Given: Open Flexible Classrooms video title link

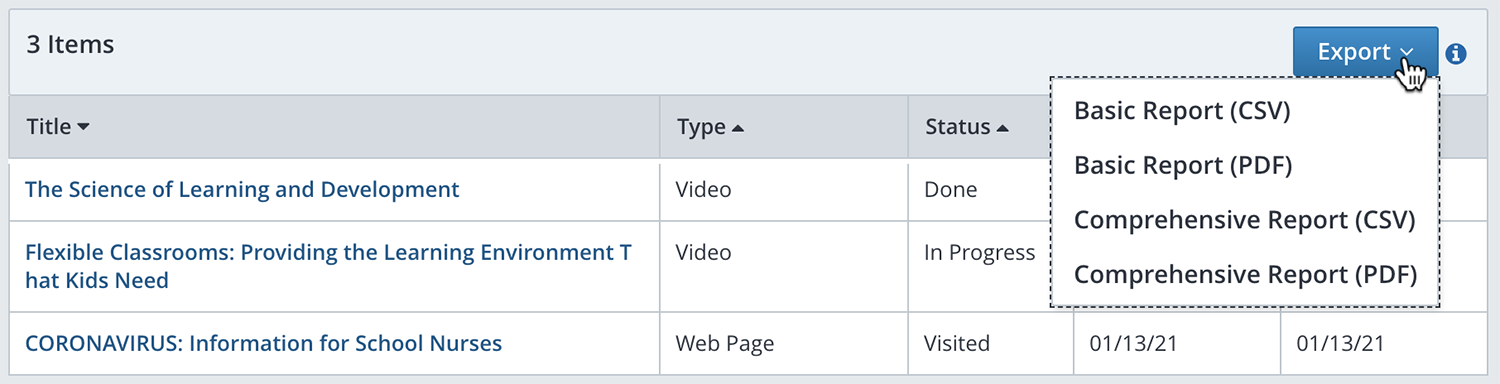Looking at the screenshot, I should (x=328, y=266).
